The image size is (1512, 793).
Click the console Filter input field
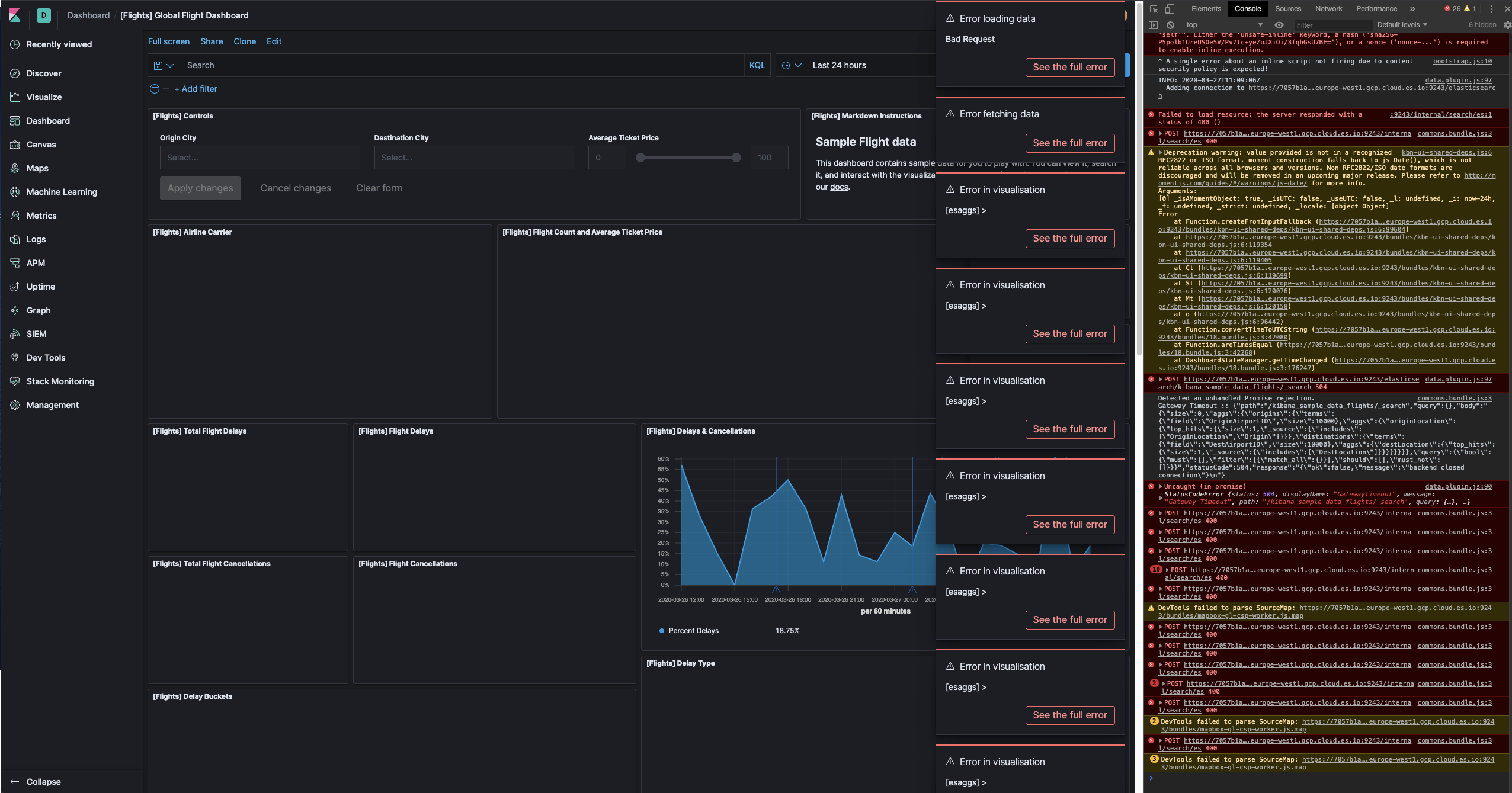click(1332, 25)
